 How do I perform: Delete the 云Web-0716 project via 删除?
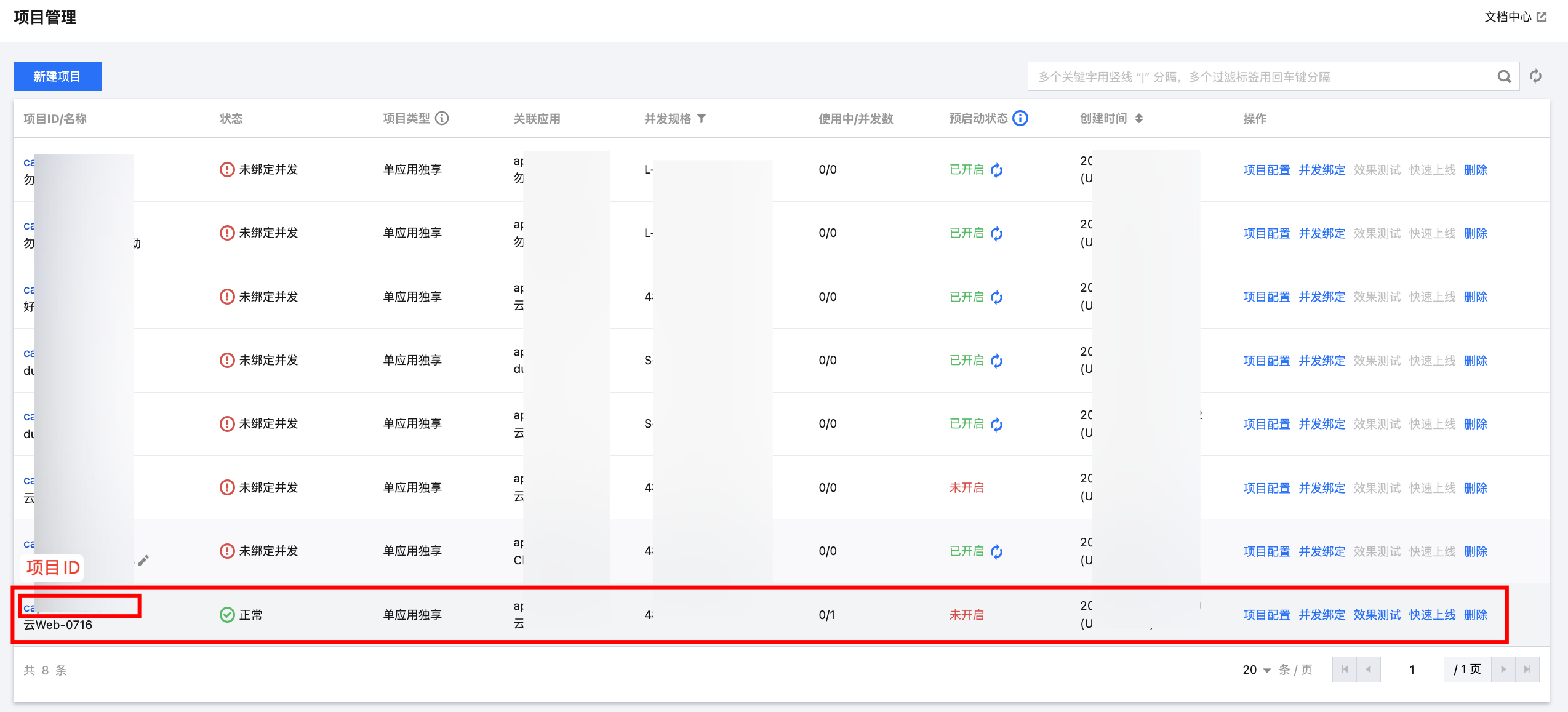pos(1476,615)
